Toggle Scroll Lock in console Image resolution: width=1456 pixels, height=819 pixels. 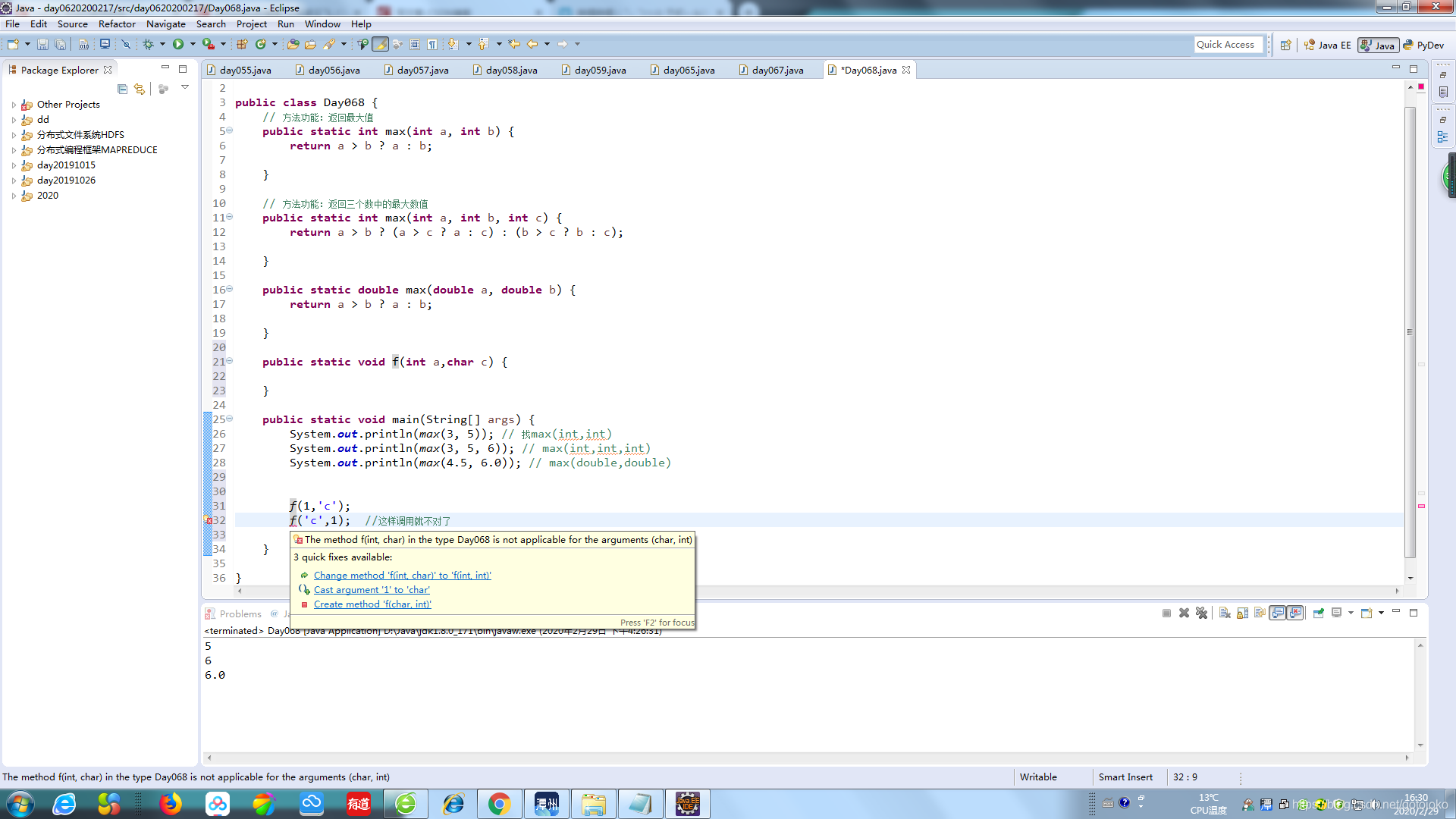[1242, 613]
